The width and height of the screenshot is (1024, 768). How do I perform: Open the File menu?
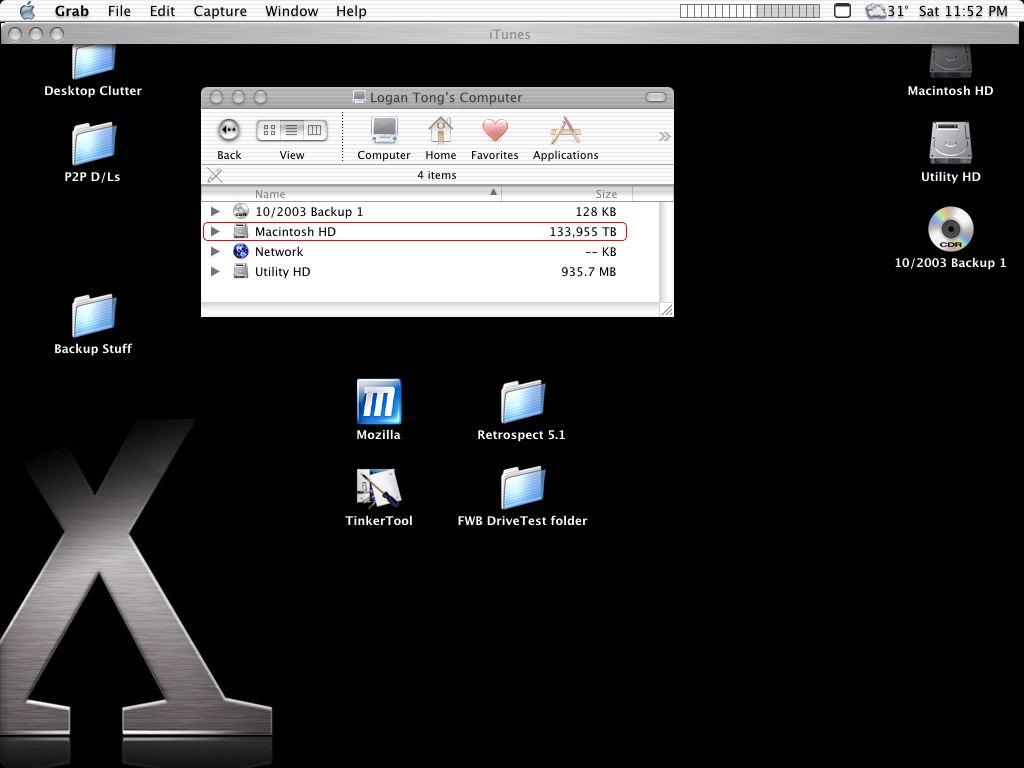pos(119,11)
